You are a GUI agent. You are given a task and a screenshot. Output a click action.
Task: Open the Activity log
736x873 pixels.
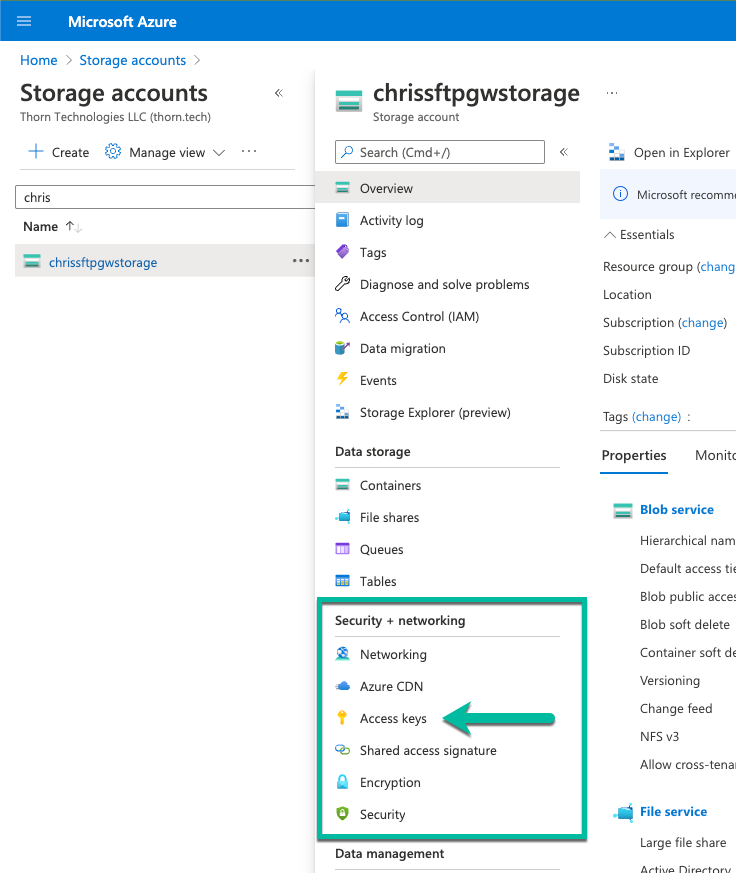[x=391, y=220]
